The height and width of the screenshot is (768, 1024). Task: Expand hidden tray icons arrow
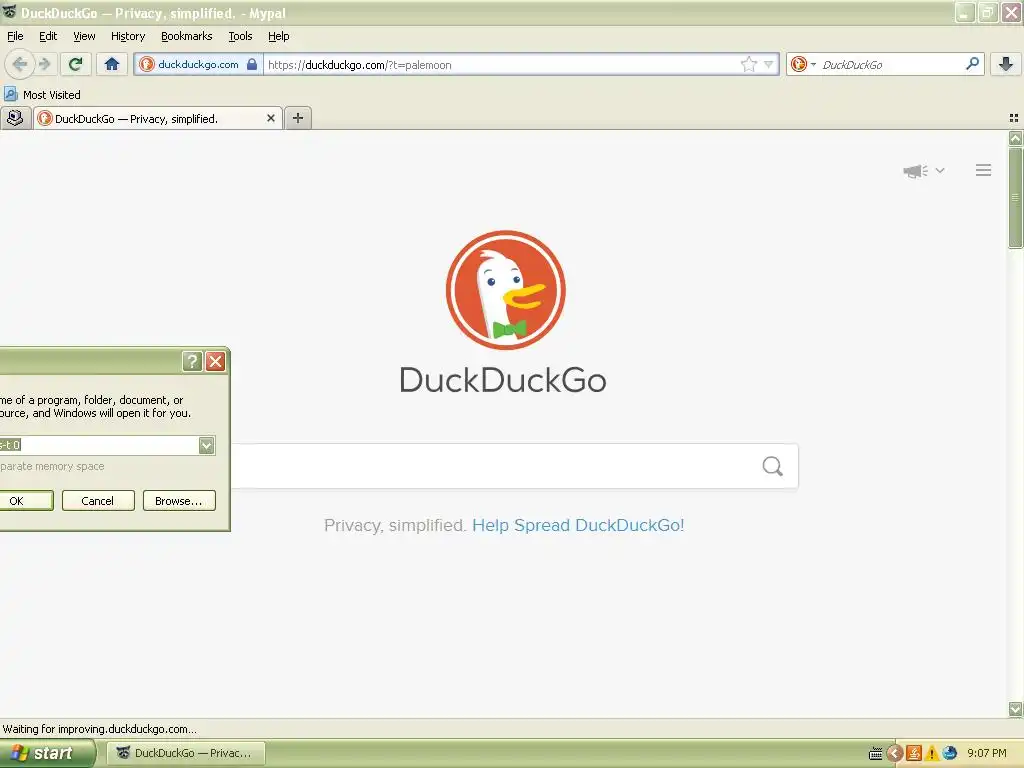click(x=895, y=754)
